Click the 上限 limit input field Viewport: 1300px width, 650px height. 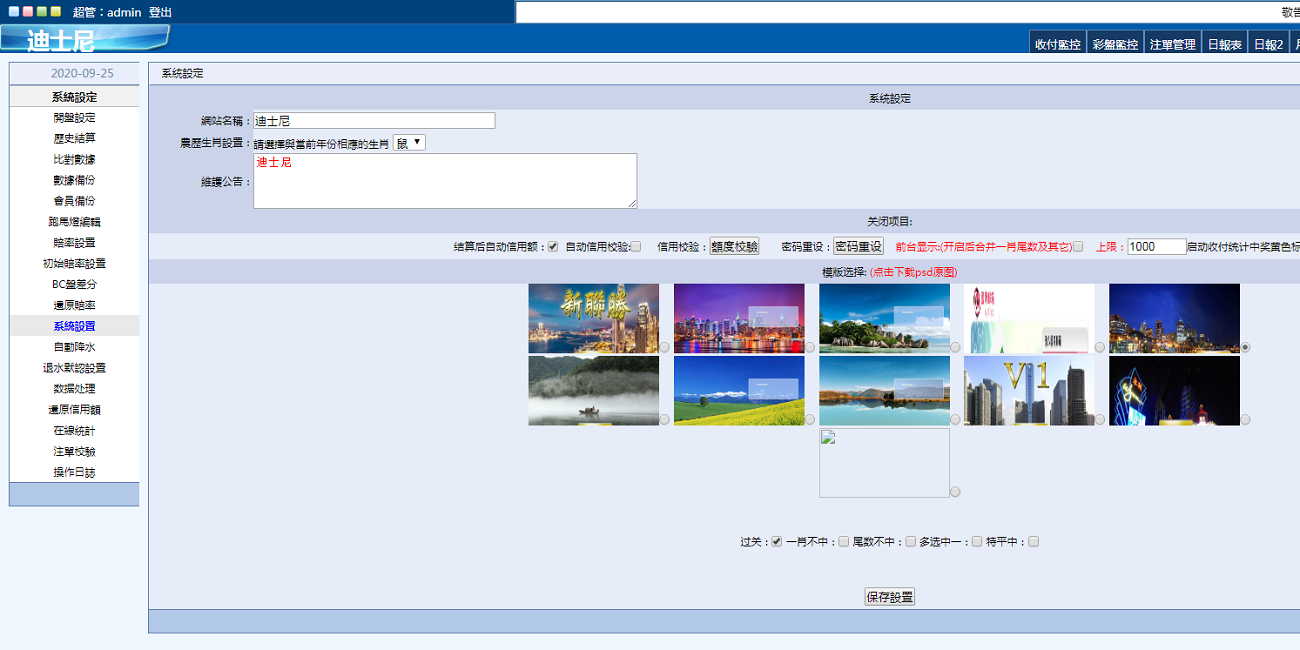(1155, 246)
